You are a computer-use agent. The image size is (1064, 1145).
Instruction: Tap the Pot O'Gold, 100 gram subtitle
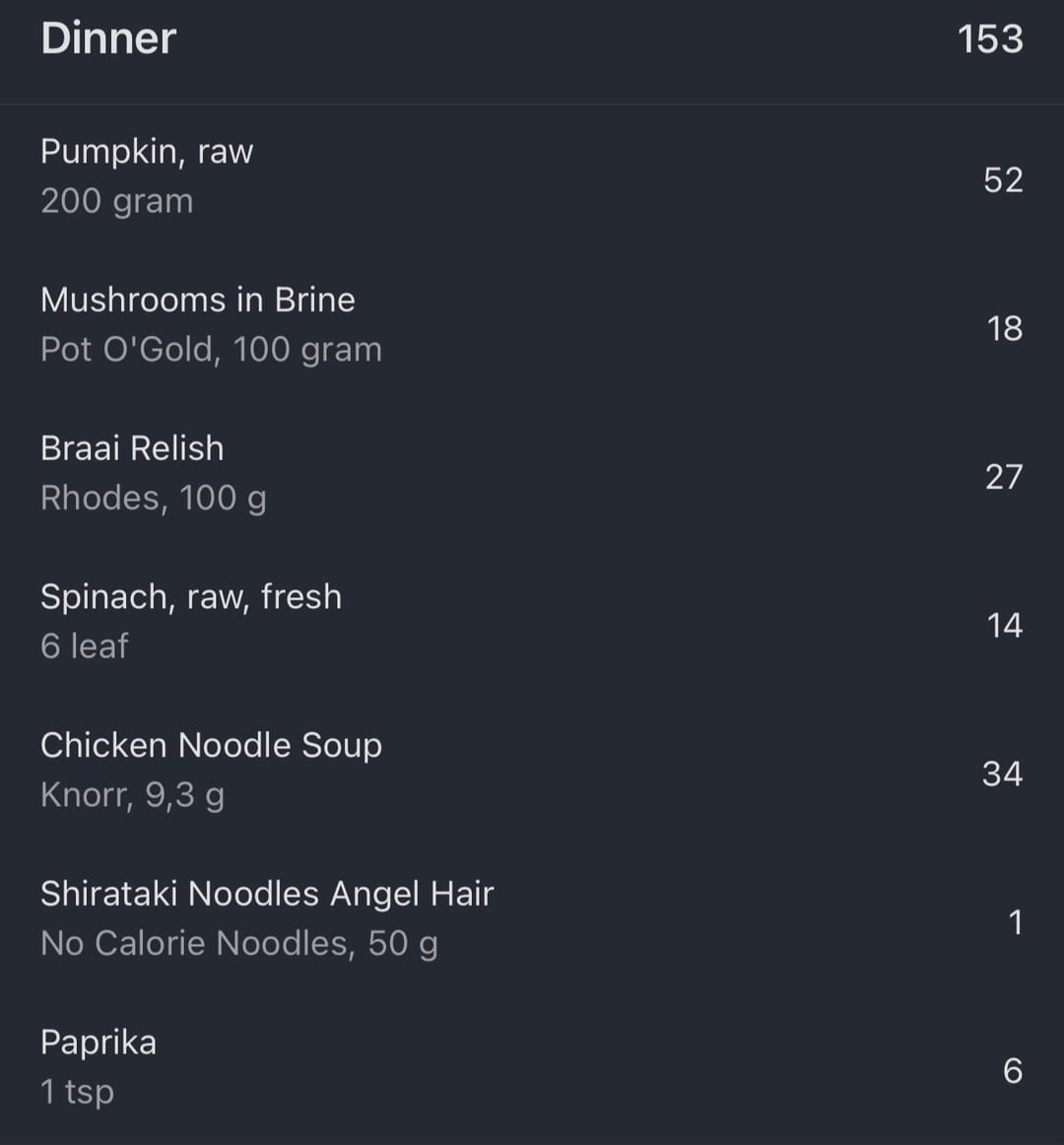point(211,350)
